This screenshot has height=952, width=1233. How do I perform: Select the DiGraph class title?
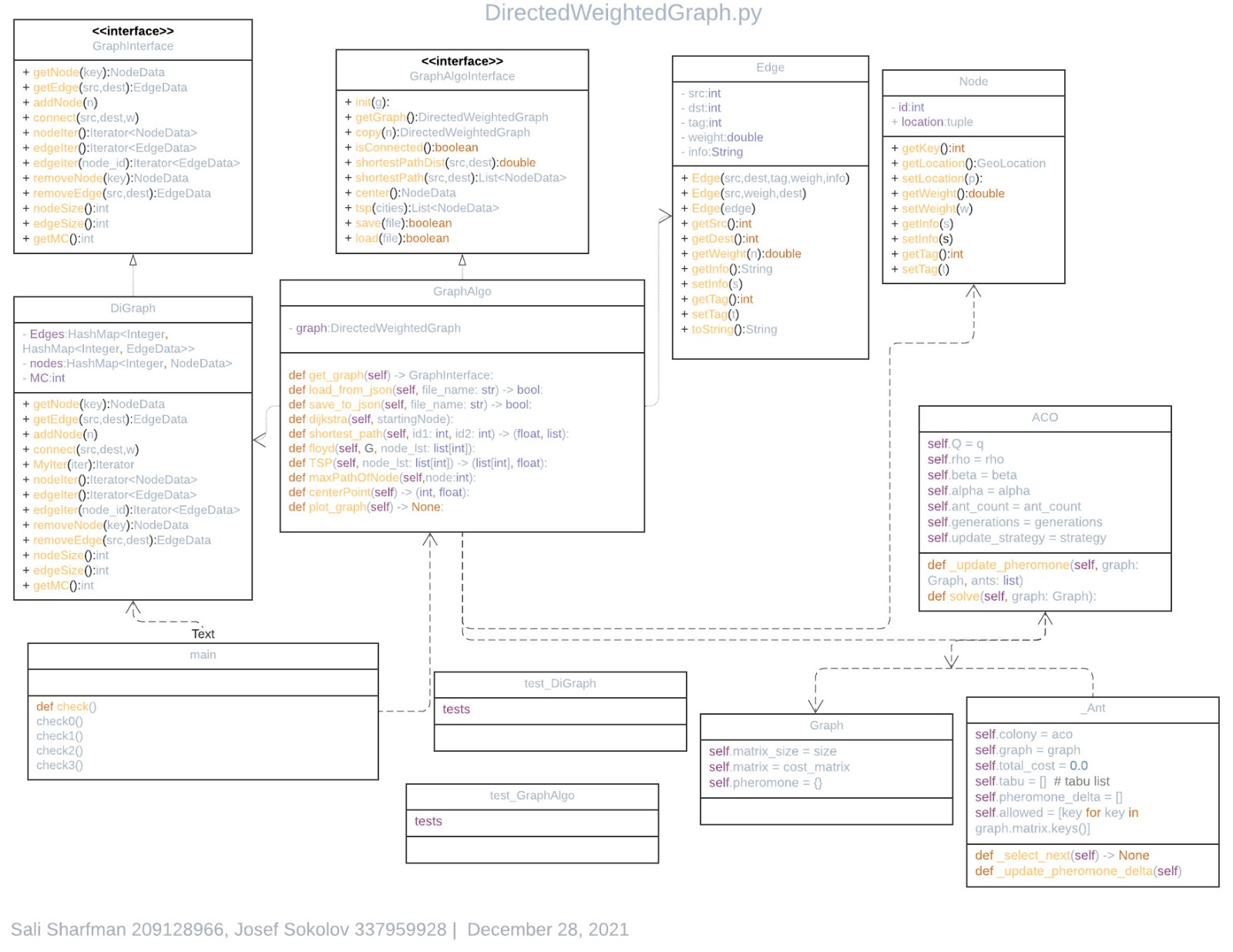tap(132, 307)
